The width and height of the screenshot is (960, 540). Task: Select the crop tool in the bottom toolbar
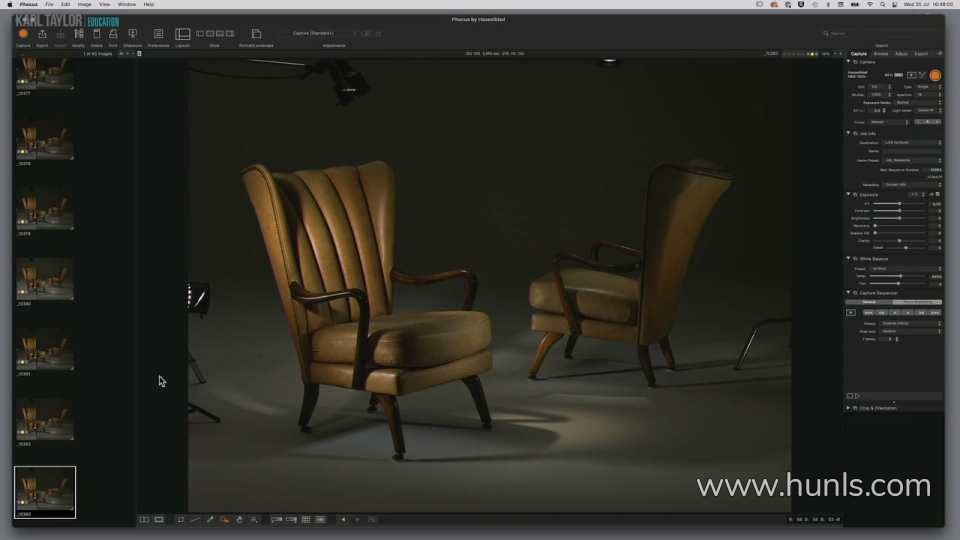pos(180,519)
